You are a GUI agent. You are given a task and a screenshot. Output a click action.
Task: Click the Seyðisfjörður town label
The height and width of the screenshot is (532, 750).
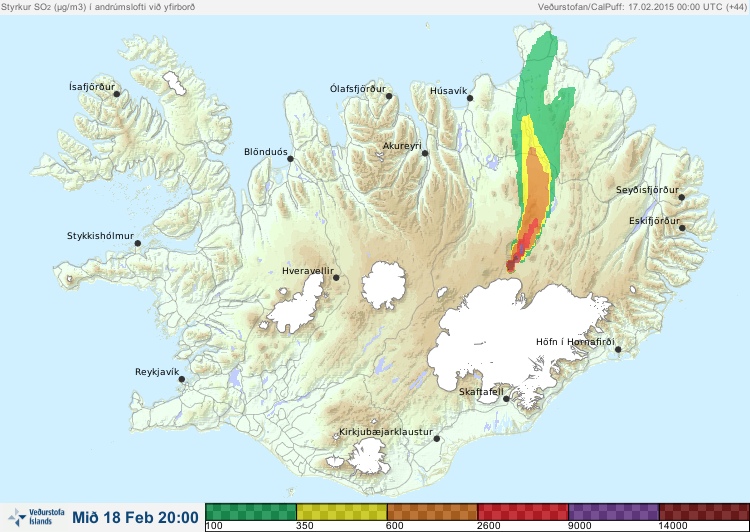point(647,190)
